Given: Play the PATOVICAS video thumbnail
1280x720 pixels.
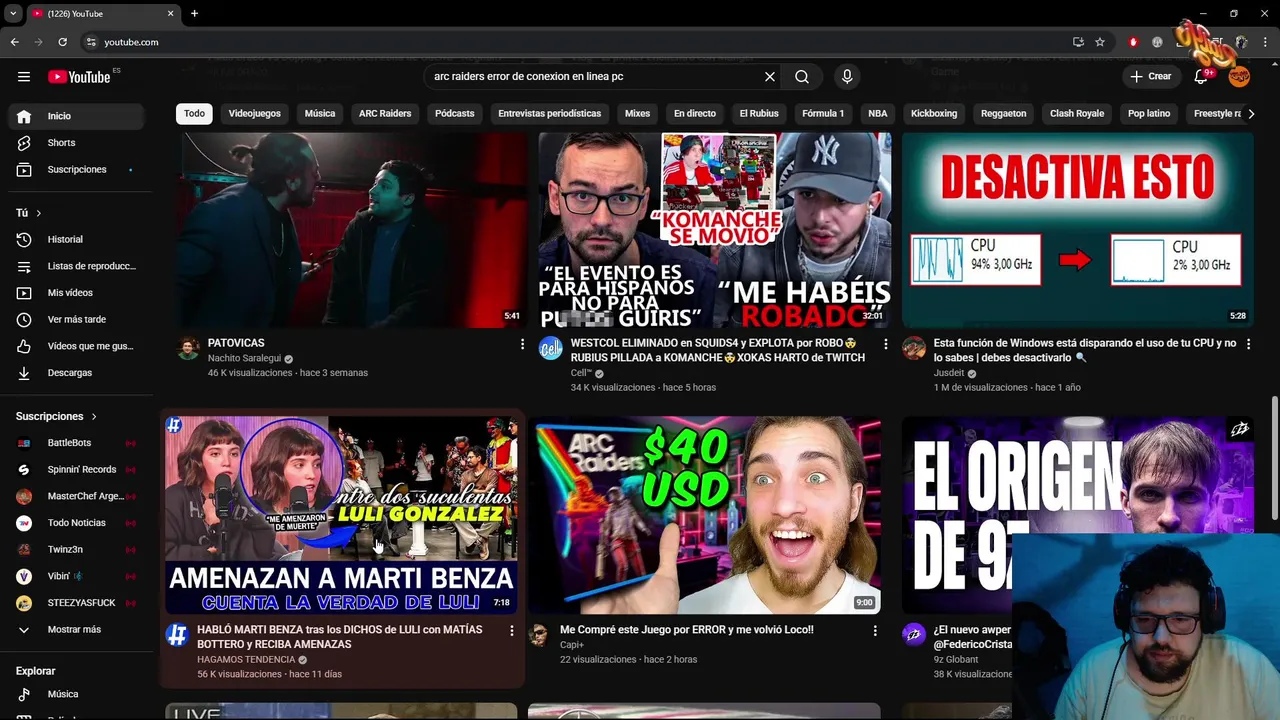Looking at the screenshot, I should click(x=352, y=230).
